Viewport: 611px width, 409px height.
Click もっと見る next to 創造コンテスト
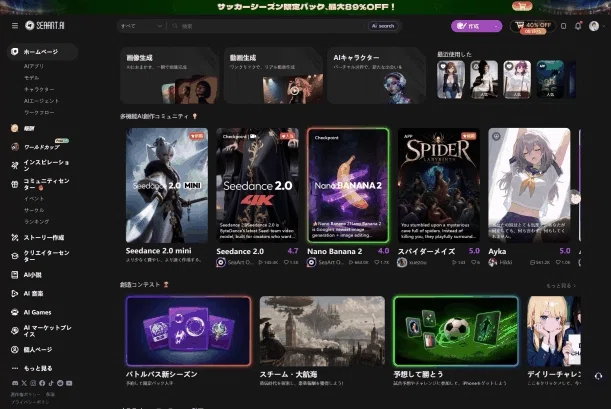[561, 286]
